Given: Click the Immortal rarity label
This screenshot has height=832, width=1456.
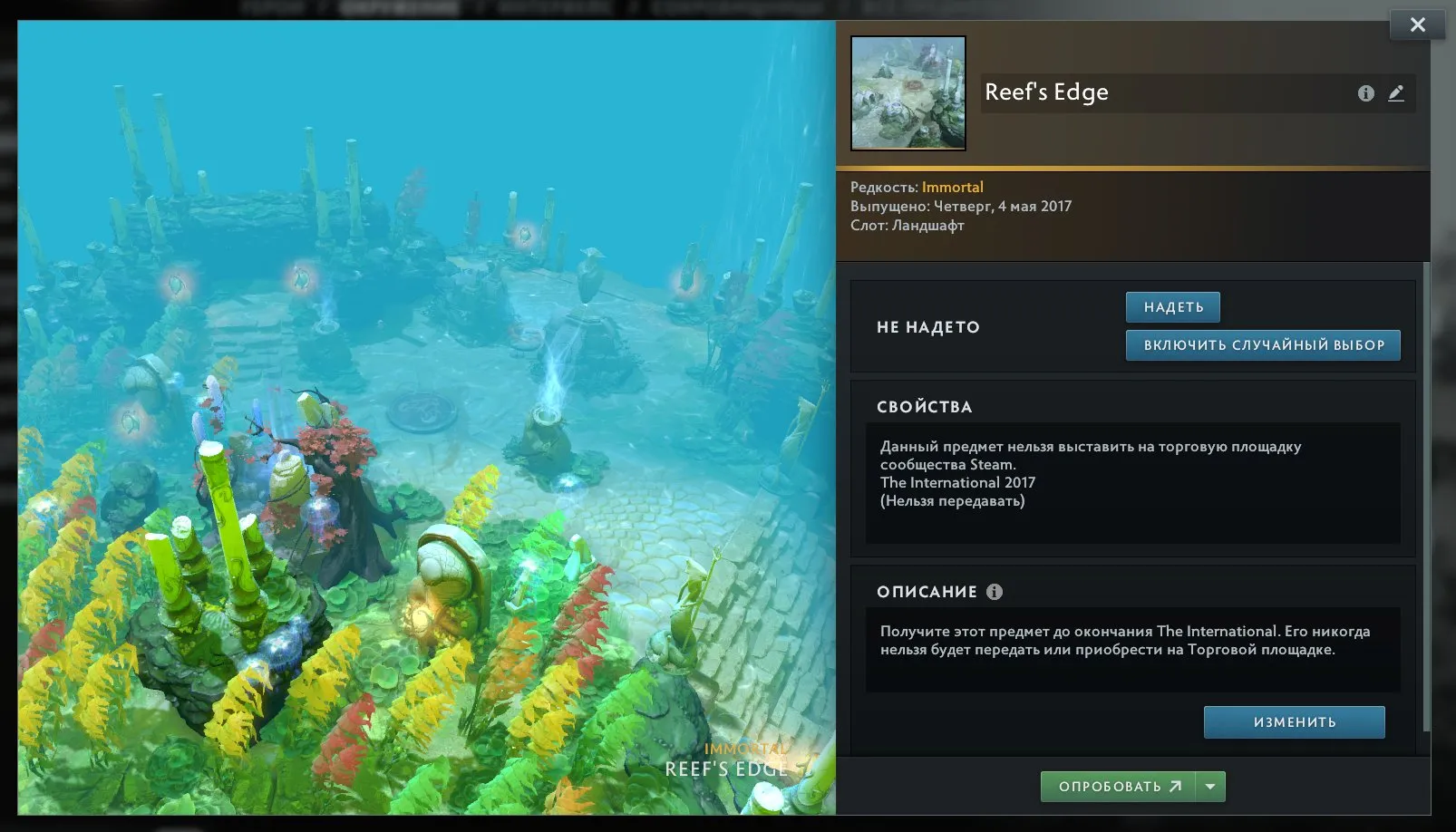Looking at the screenshot, I should [x=952, y=187].
